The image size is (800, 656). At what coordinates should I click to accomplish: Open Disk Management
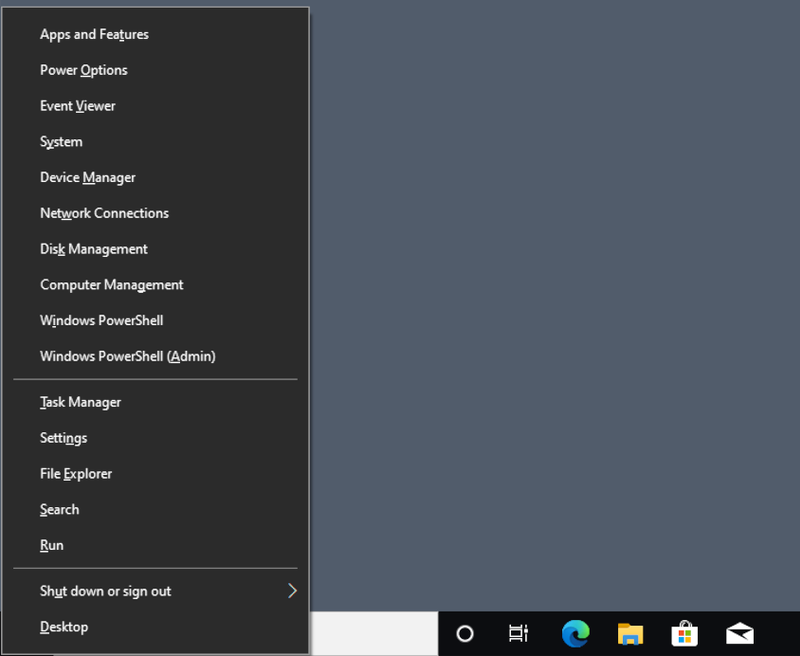[x=155, y=248]
